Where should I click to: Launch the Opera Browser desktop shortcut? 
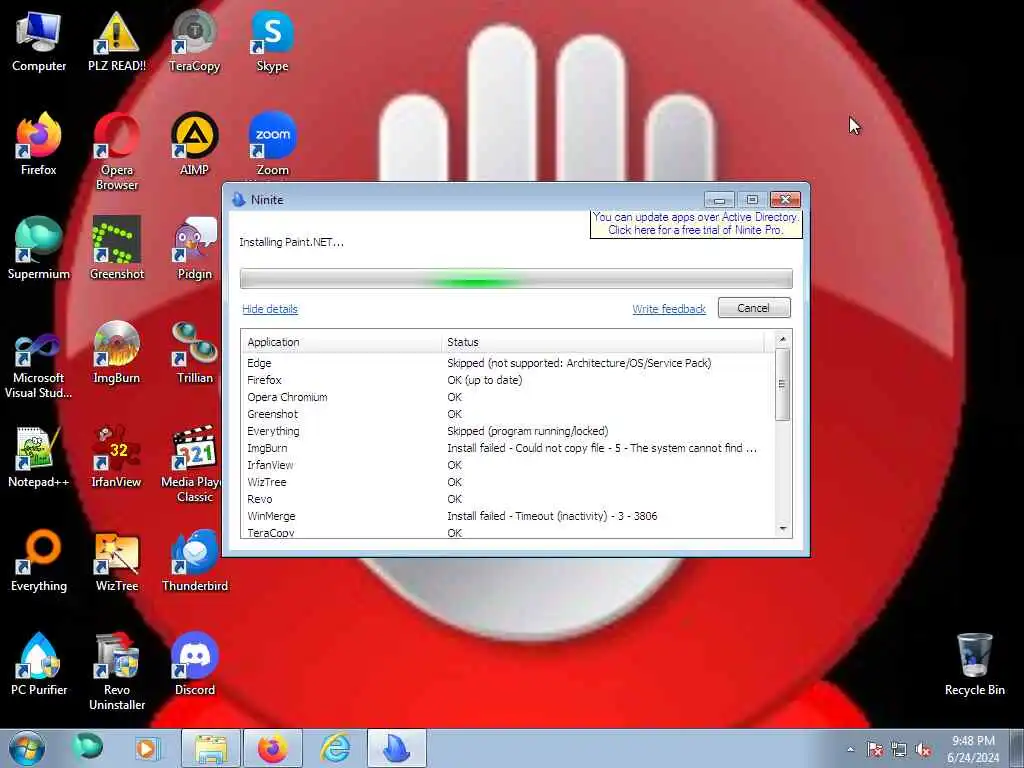[116, 152]
